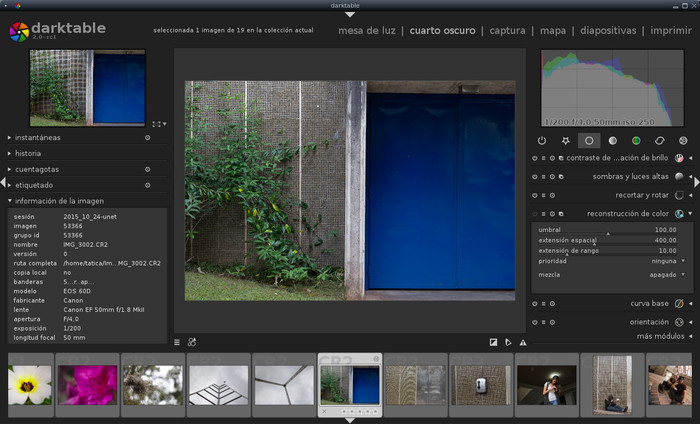Screen dimensions: 700x424
Task: Expand the instantáneas panel
Action: (37, 137)
